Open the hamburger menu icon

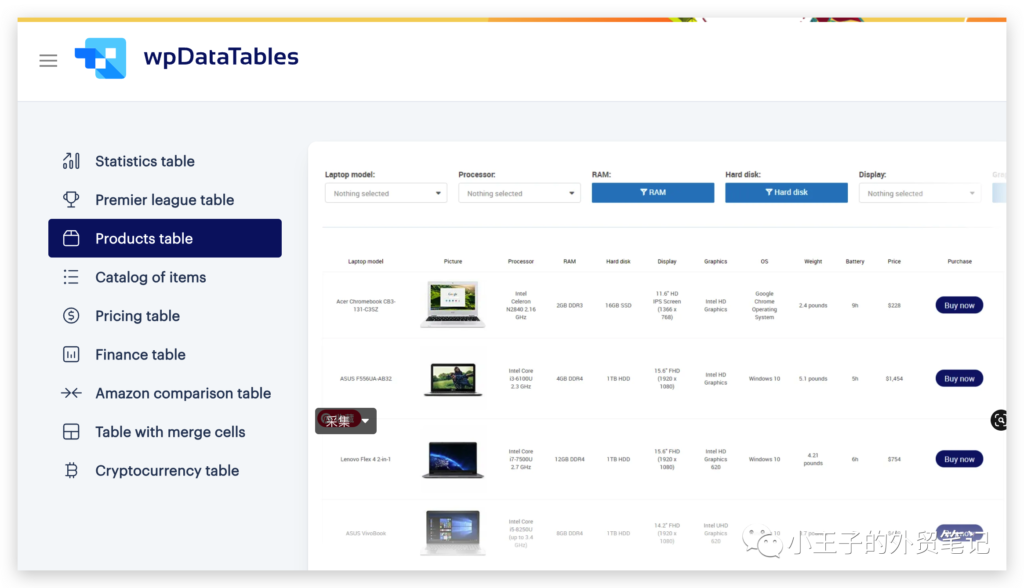click(48, 60)
